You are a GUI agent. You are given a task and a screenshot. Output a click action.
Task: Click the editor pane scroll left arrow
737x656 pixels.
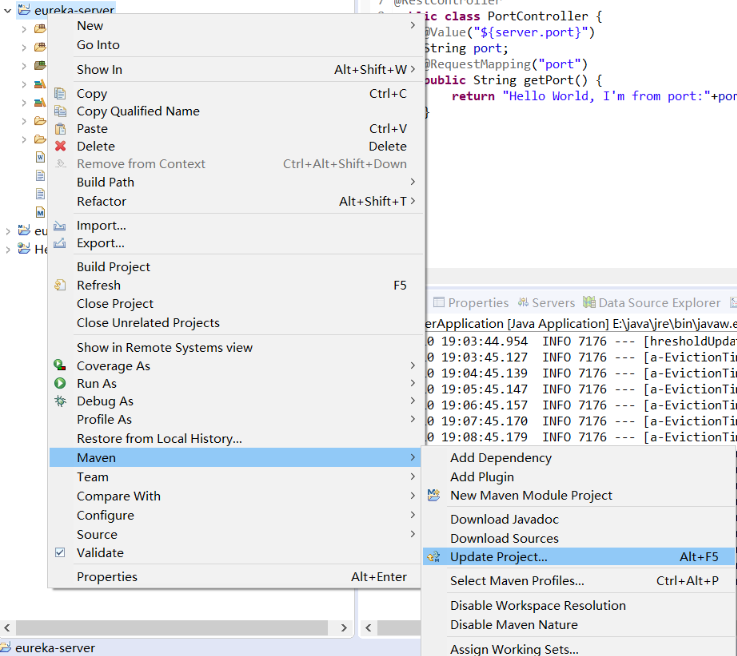(368, 628)
